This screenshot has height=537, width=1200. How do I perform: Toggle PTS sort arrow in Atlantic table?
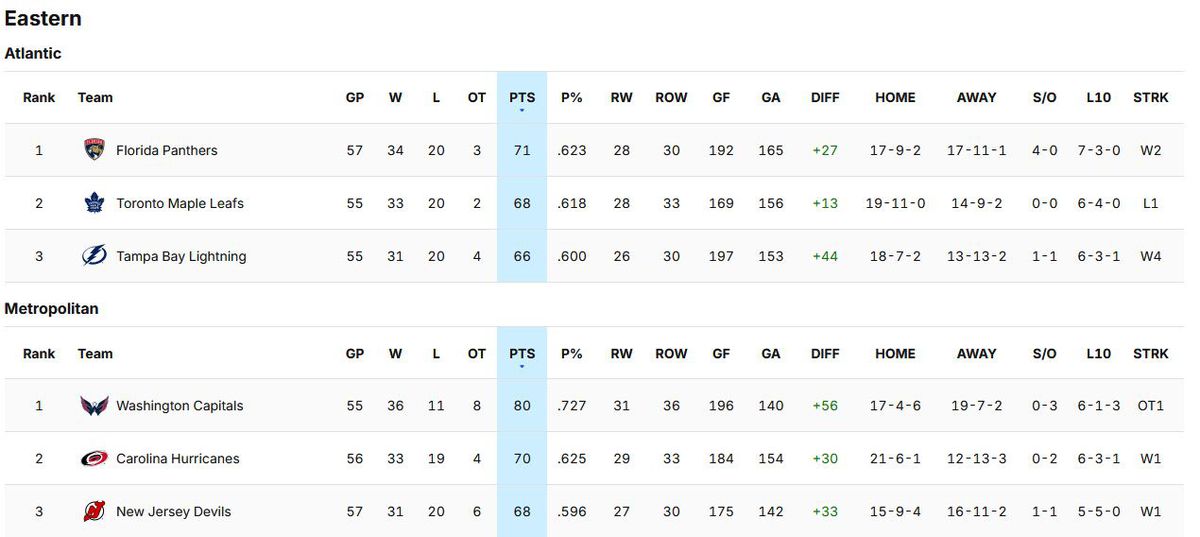(522, 110)
